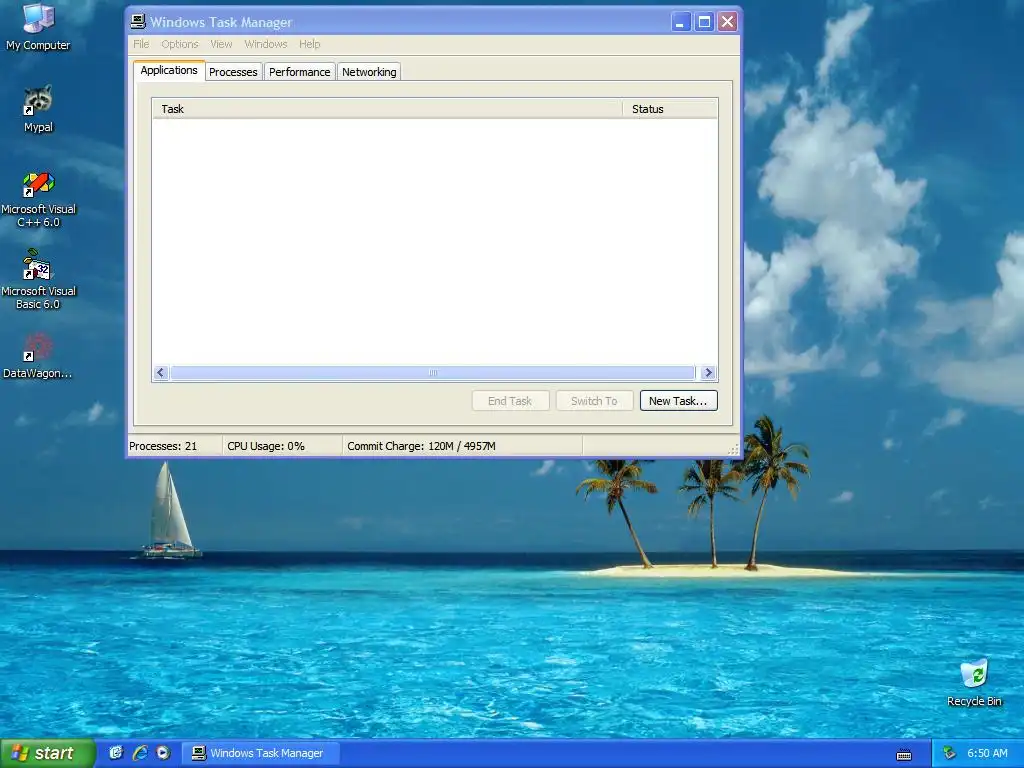Open the Help menu

point(310,44)
